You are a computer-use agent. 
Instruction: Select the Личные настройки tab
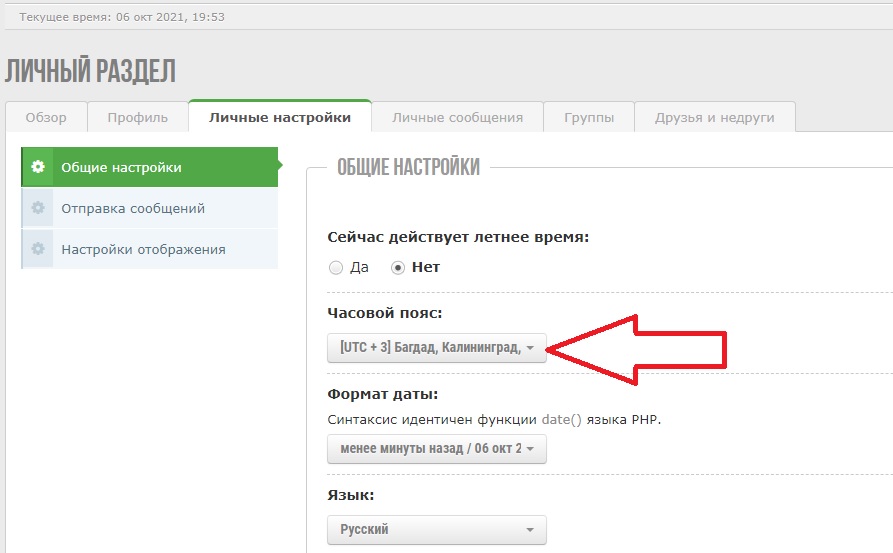[x=280, y=117]
